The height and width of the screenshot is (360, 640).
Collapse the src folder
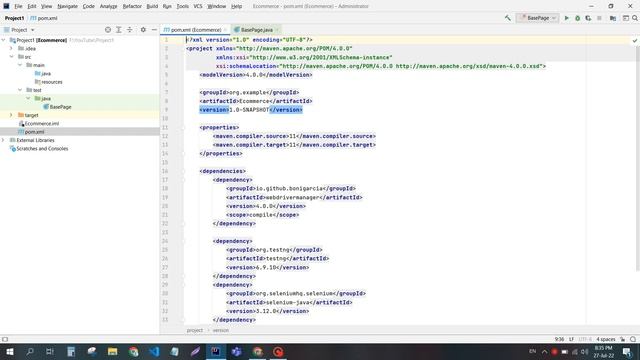point(11,57)
